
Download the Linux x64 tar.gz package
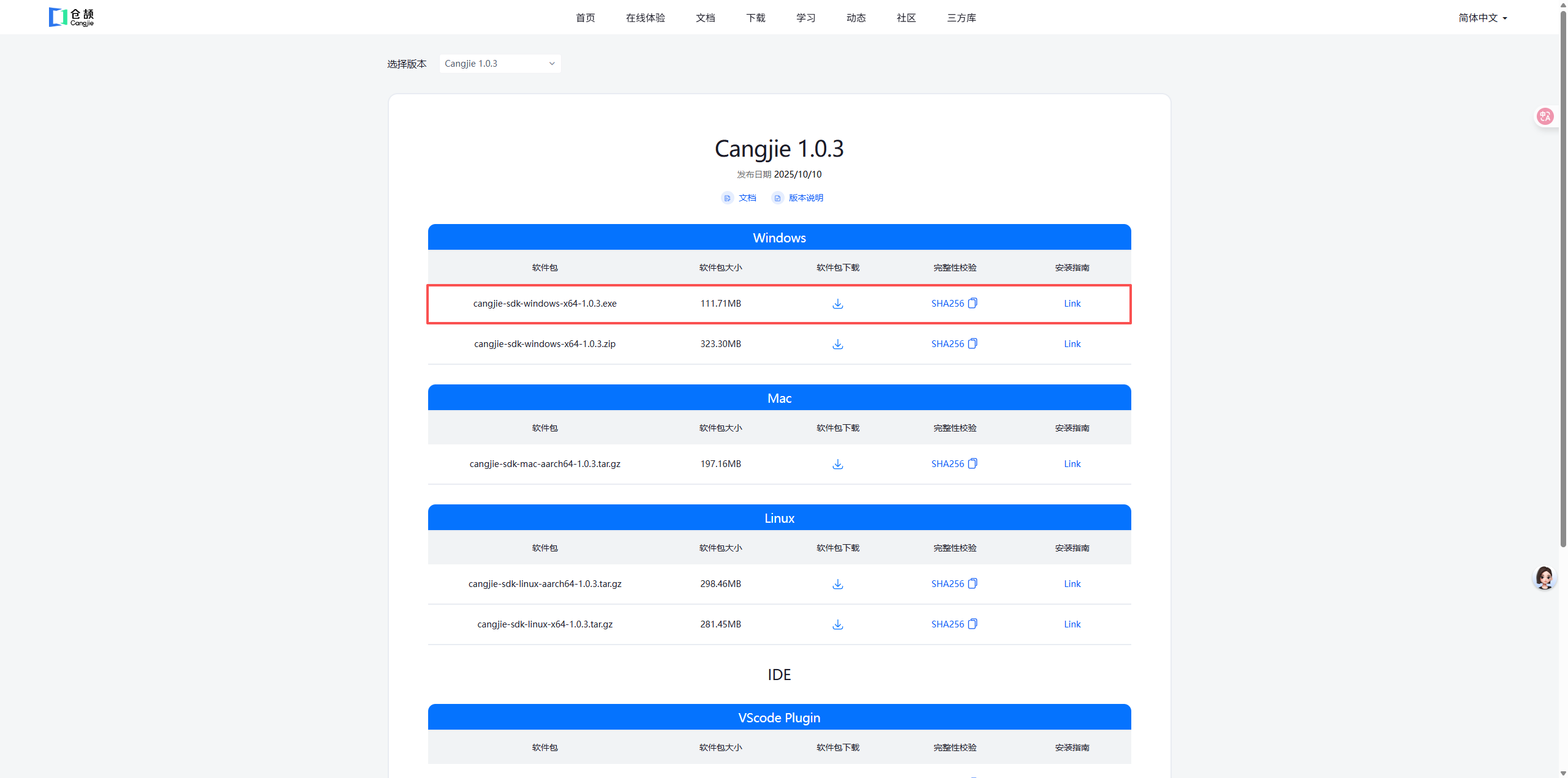[x=837, y=624]
